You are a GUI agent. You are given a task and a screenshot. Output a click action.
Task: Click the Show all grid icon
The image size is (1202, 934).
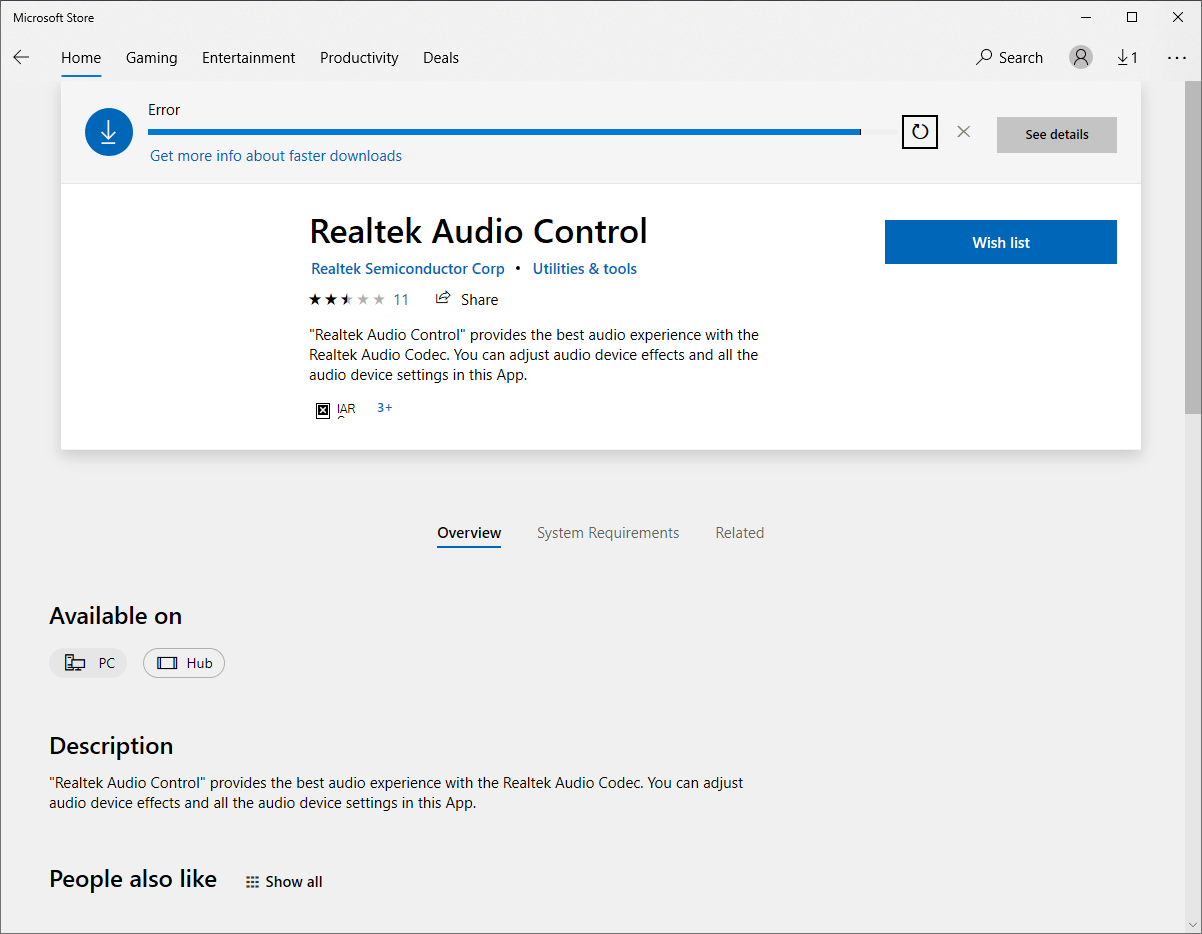pyautogui.click(x=252, y=881)
